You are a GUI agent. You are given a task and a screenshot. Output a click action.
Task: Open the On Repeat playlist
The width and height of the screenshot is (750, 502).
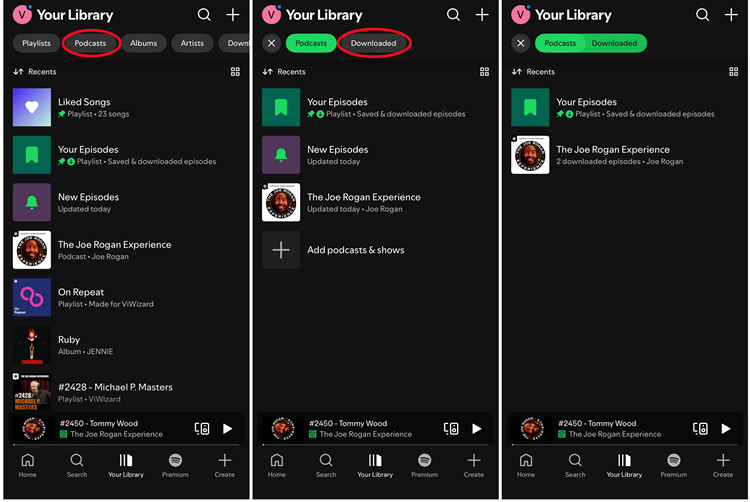point(126,297)
